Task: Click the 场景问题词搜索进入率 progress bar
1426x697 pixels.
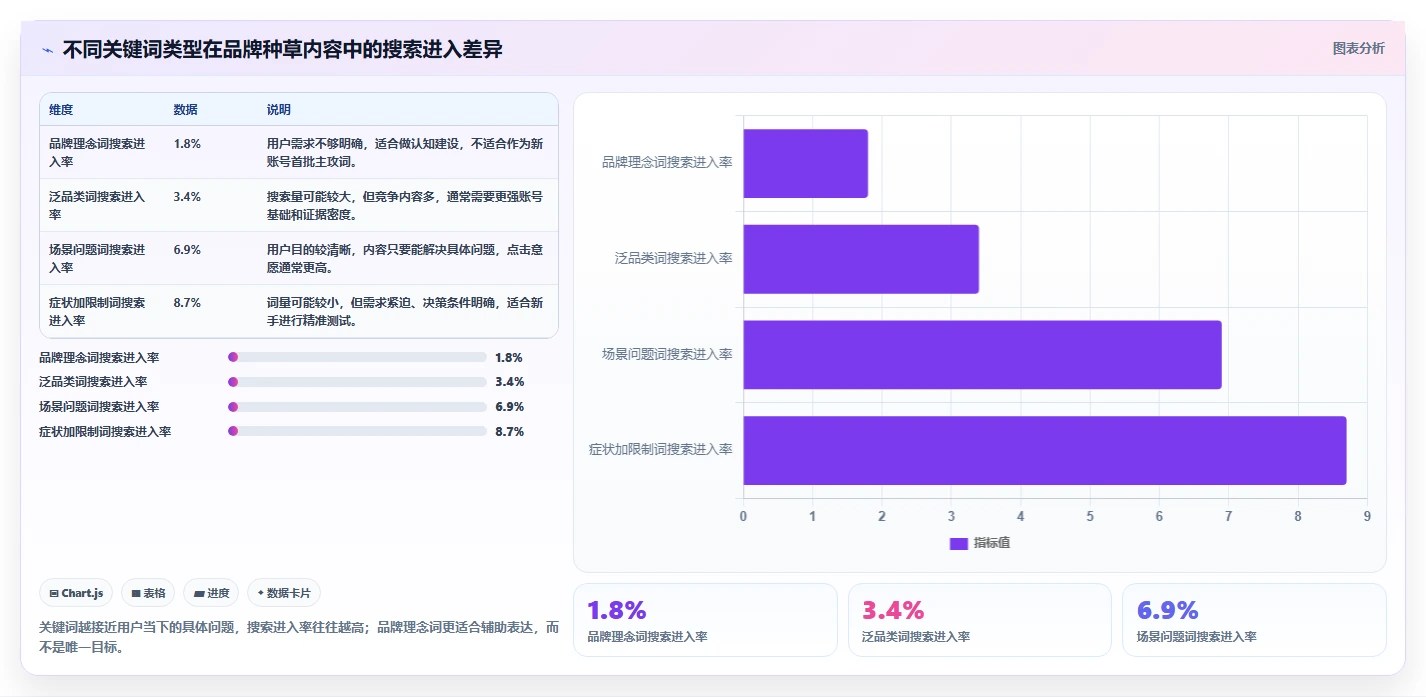Action: (357, 407)
